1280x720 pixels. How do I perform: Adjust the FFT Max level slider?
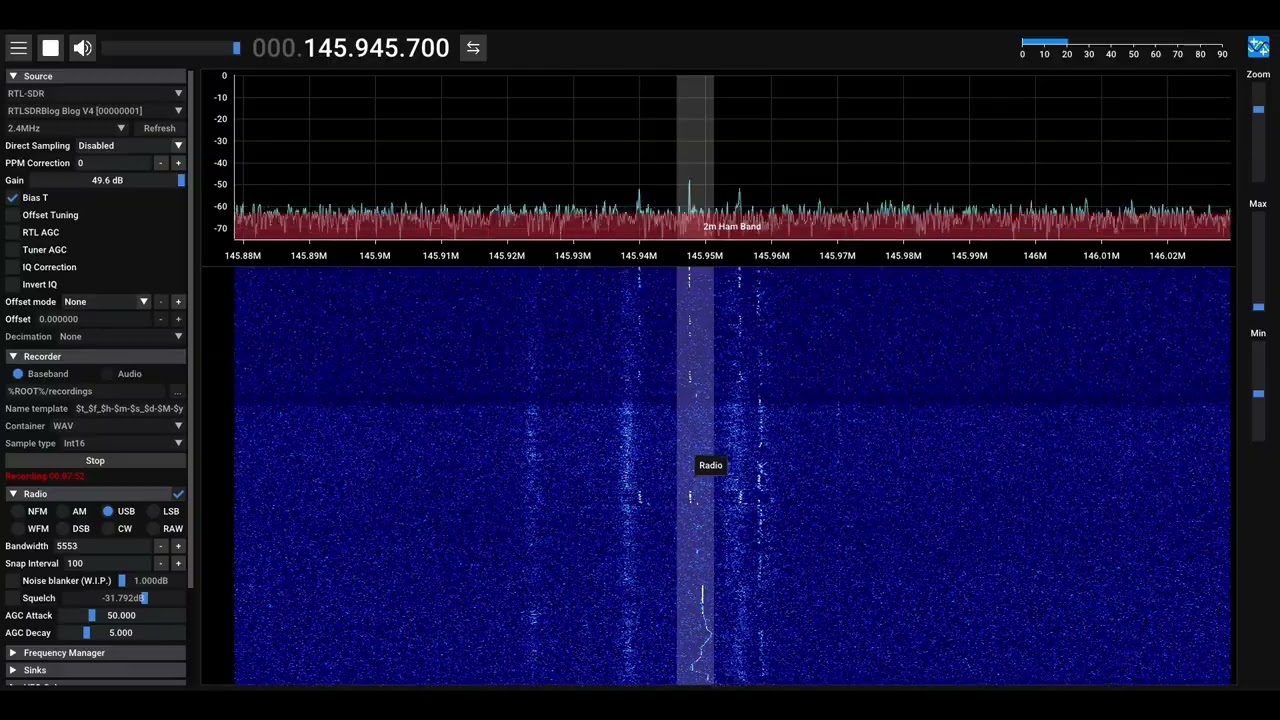click(1258, 263)
